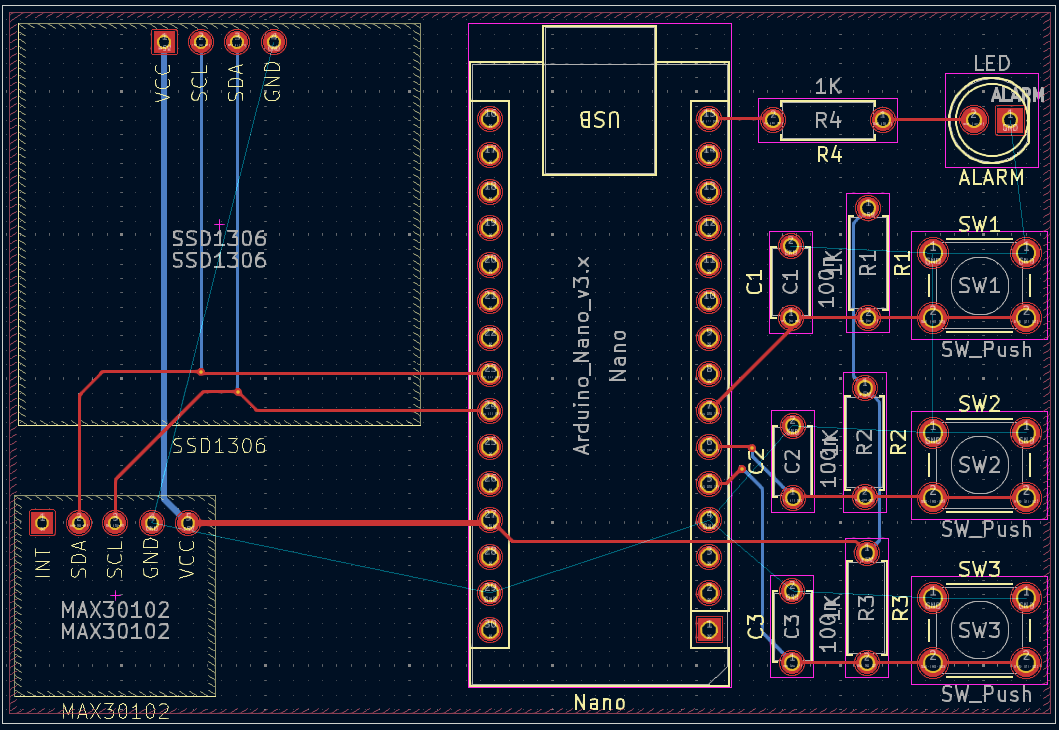Click the Arduino_Nano_v3.x reference text

(x=582, y=355)
